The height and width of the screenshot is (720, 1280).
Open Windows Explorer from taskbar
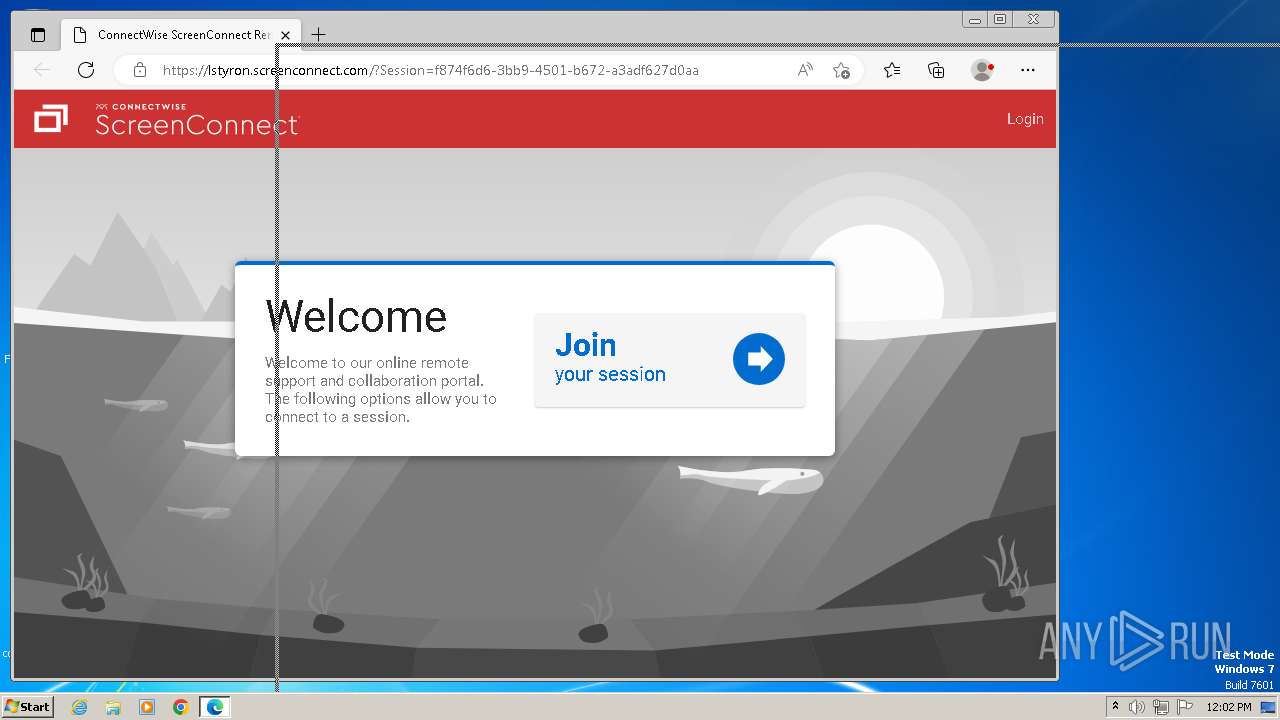point(113,707)
